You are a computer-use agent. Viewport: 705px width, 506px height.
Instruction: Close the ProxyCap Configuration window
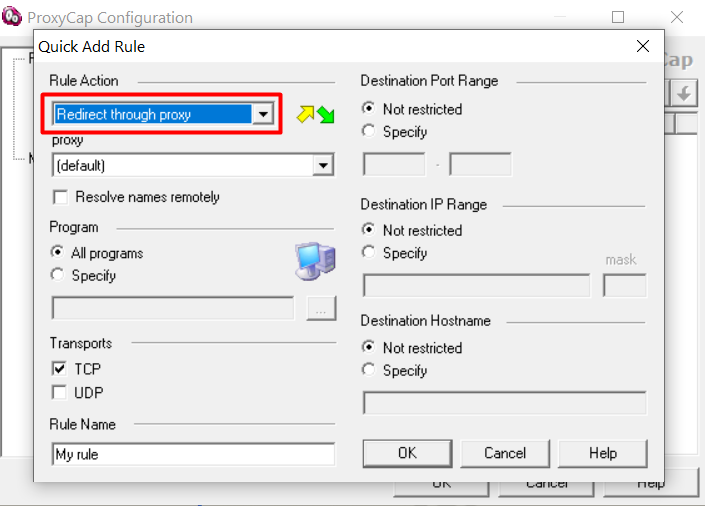[677, 17]
